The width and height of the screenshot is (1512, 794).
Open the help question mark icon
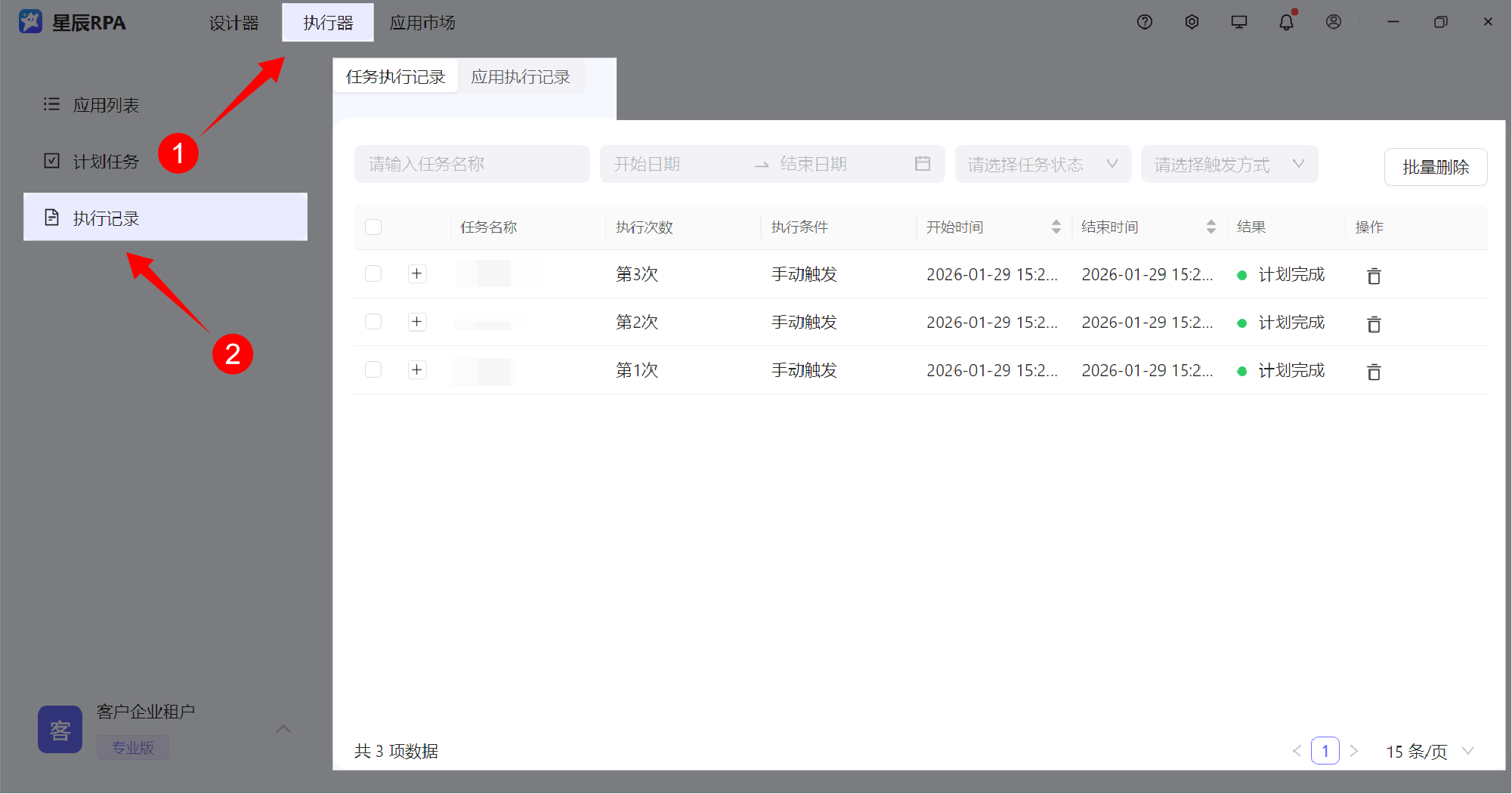pyautogui.click(x=1145, y=22)
